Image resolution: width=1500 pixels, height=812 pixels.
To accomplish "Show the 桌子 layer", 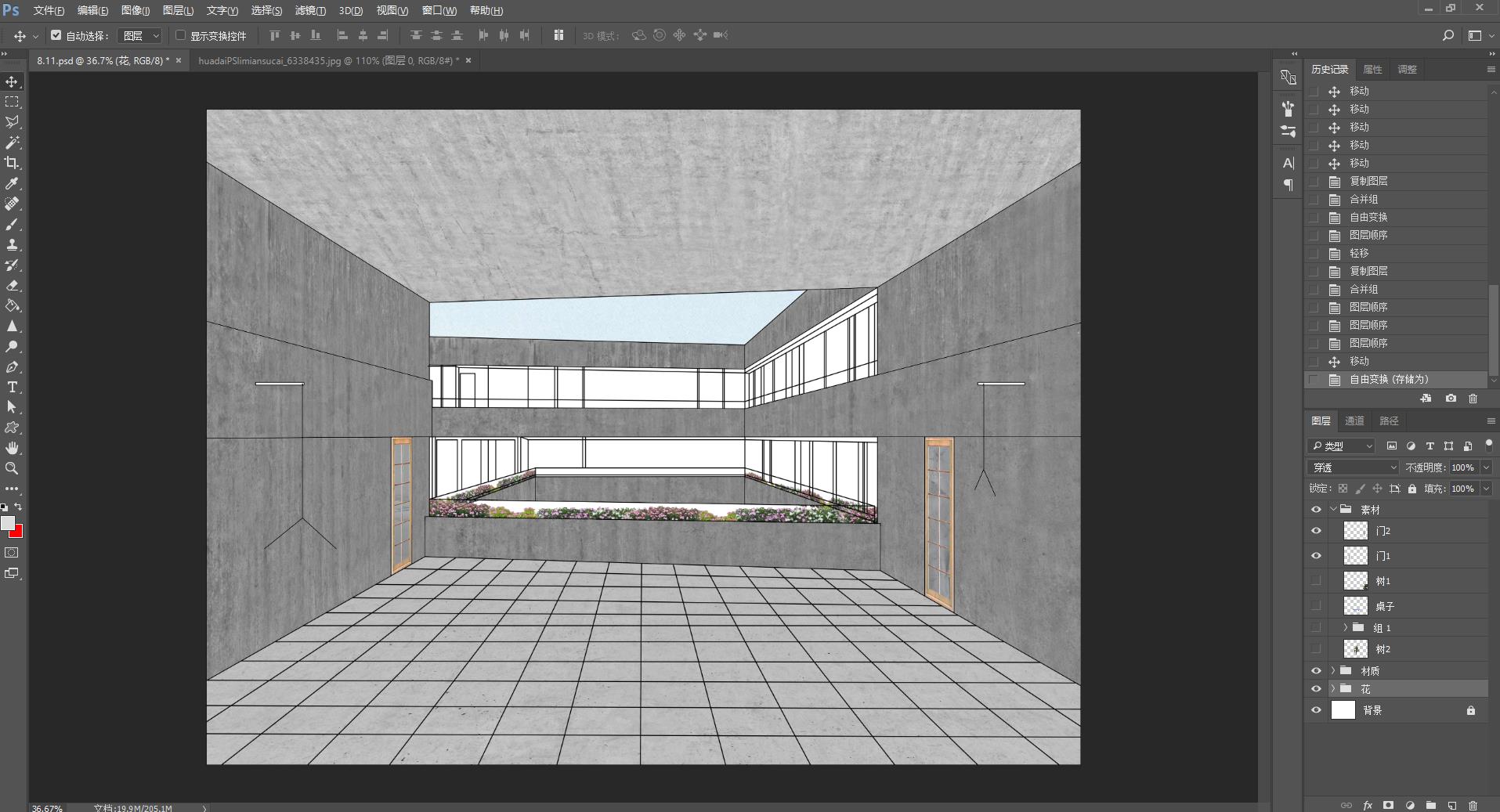I will pyautogui.click(x=1316, y=606).
